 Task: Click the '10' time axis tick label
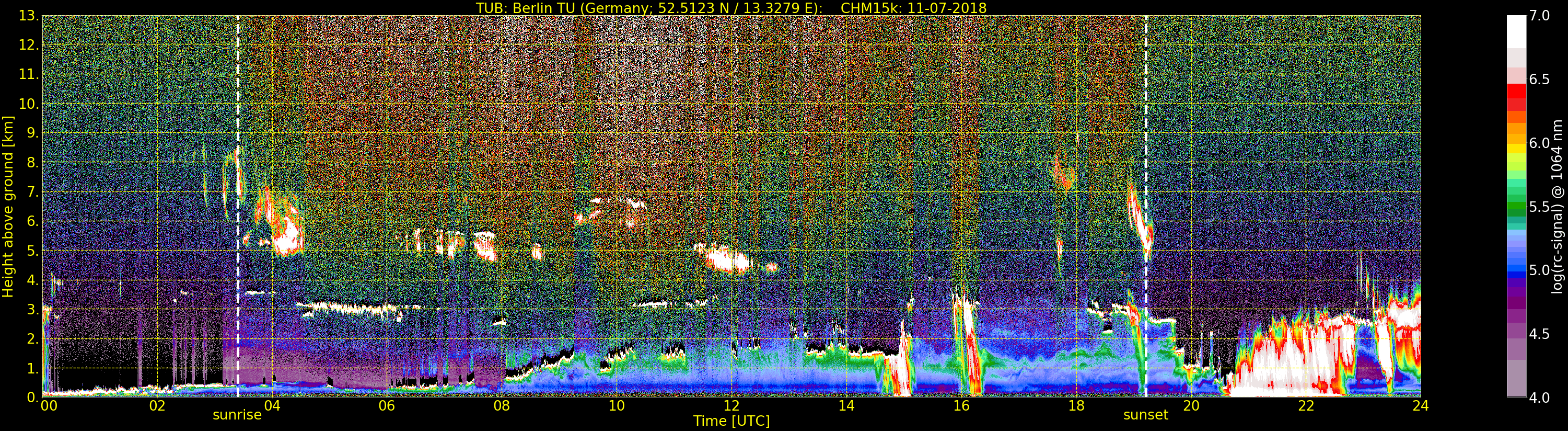[617, 405]
